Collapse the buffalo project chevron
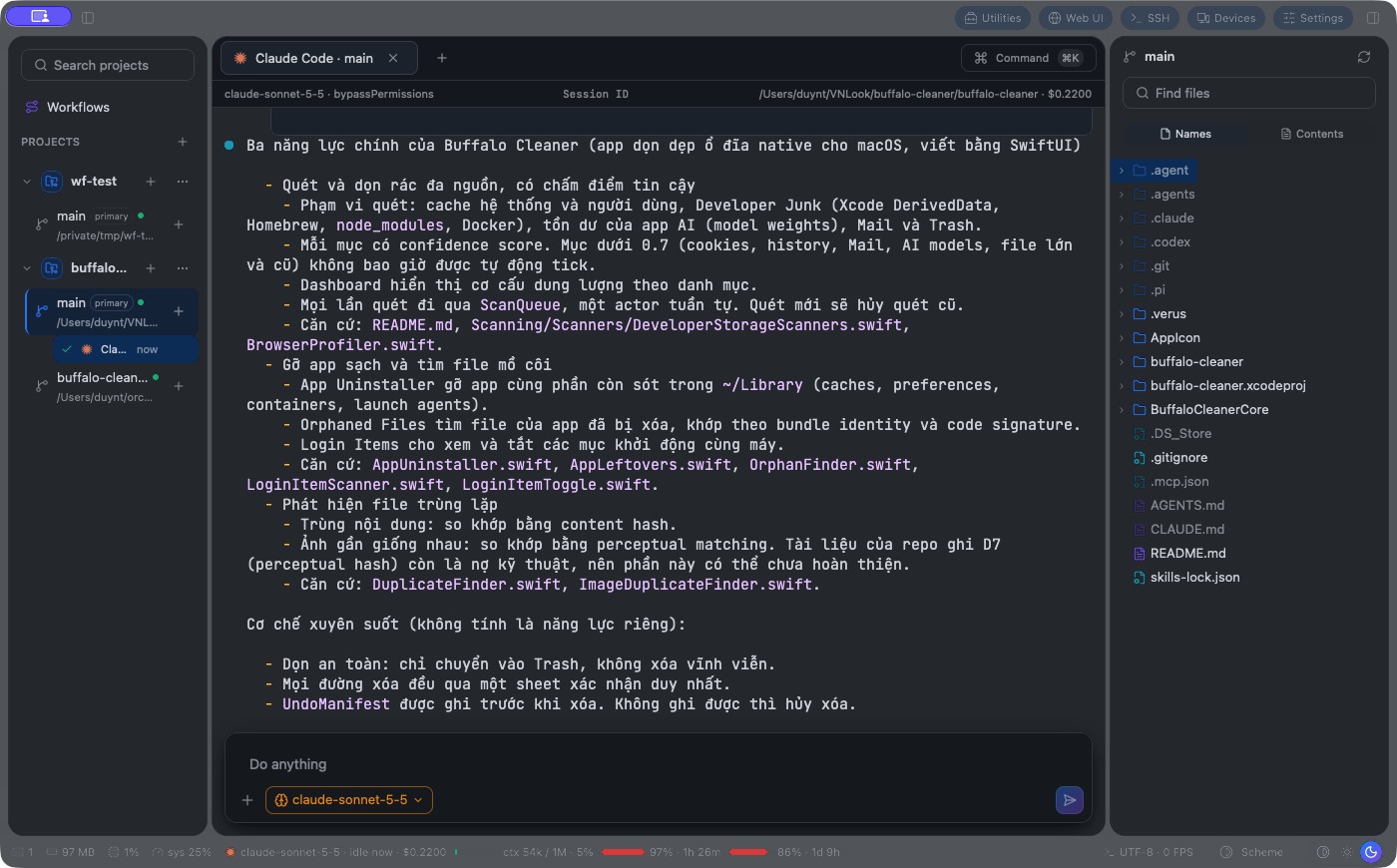 pyautogui.click(x=27, y=268)
